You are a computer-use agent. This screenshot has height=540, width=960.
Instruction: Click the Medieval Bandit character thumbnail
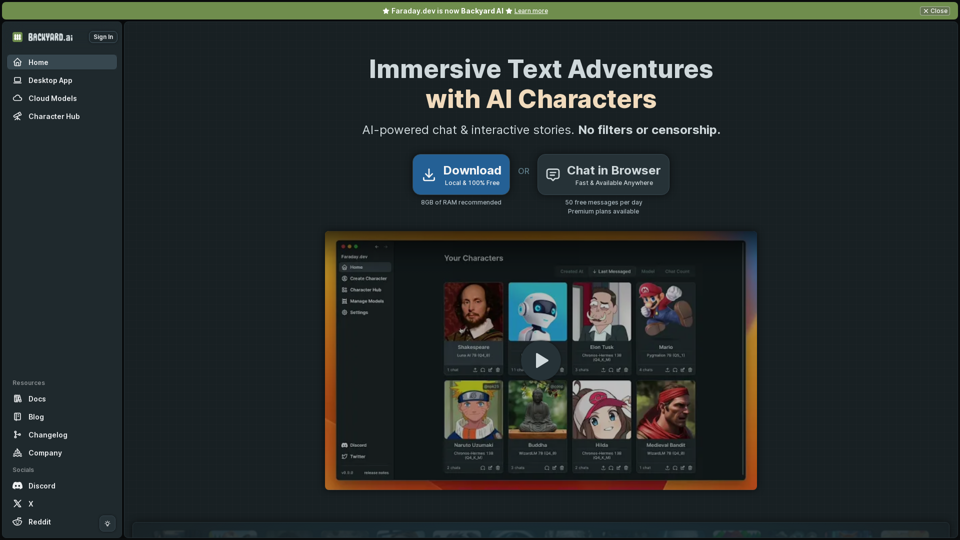click(x=666, y=410)
